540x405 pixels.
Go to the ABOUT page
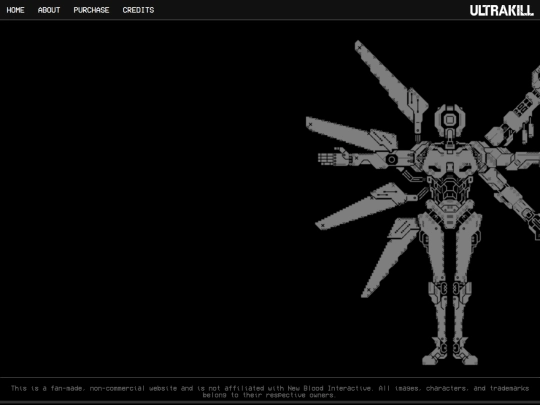[49, 10]
